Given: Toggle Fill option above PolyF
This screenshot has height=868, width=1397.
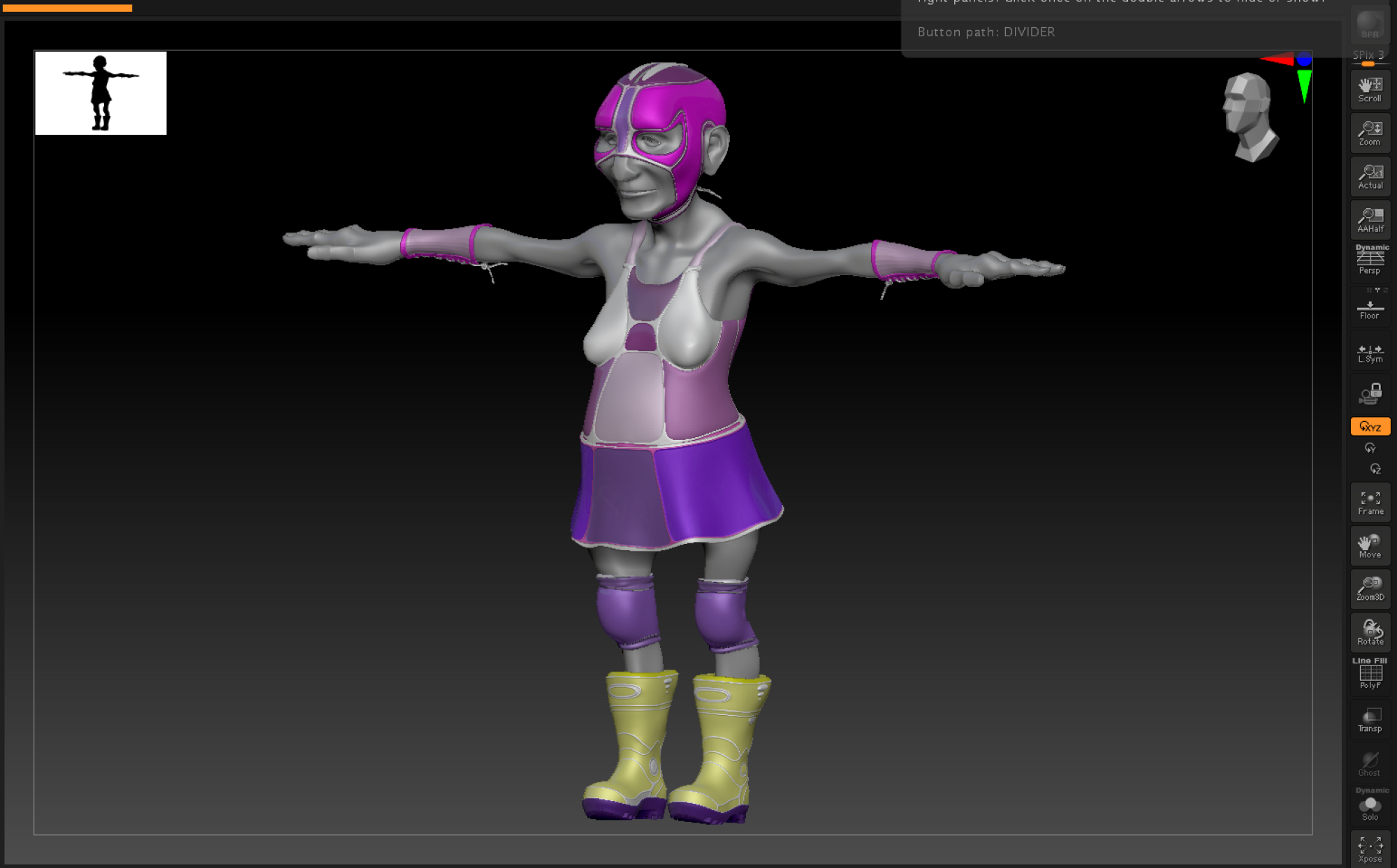Looking at the screenshot, I should pos(1380,660).
